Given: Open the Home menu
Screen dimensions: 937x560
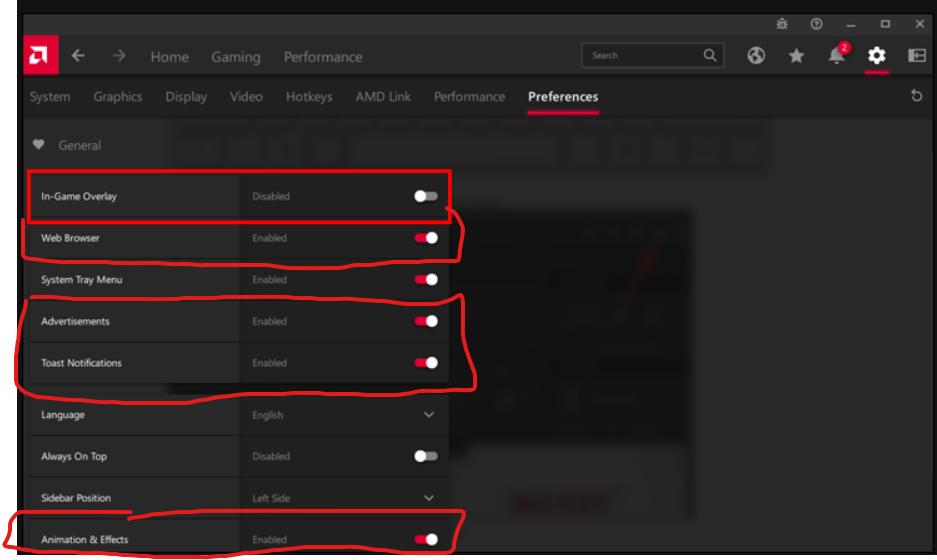Looking at the screenshot, I should [x=170, y=57].
